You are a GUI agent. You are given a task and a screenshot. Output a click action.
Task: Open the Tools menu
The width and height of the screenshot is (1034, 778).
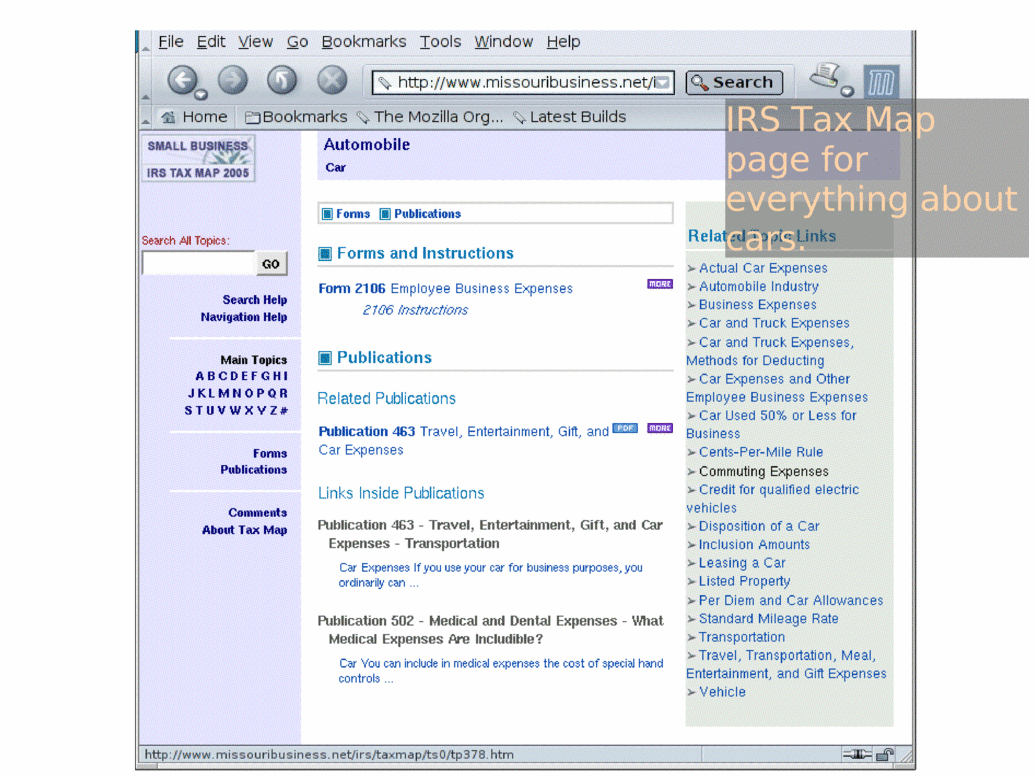coord(440,42)
